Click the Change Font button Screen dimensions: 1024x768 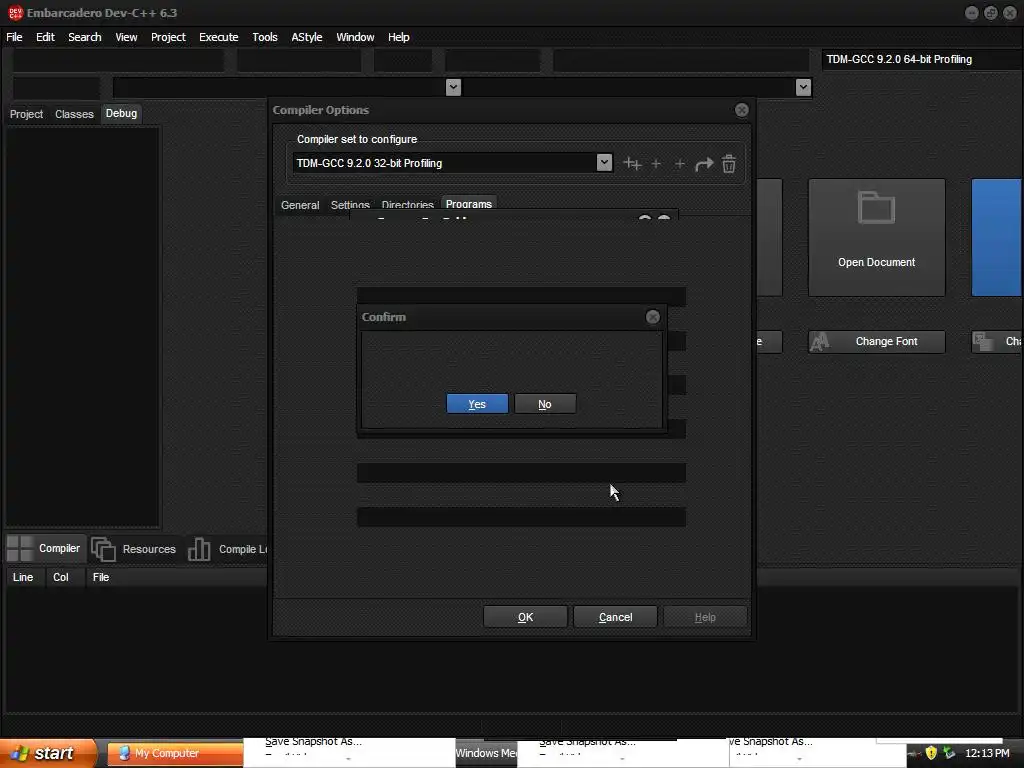[876, 342]
